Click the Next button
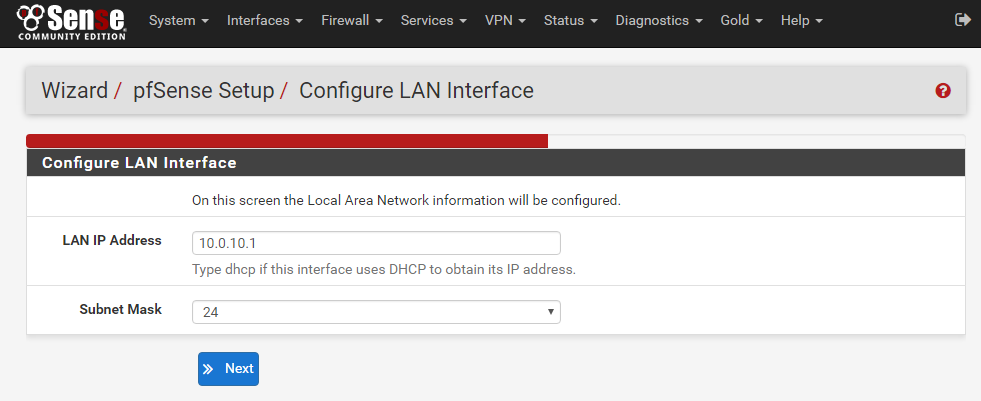This screenshot has width=981, height=401. click(228, 369)
